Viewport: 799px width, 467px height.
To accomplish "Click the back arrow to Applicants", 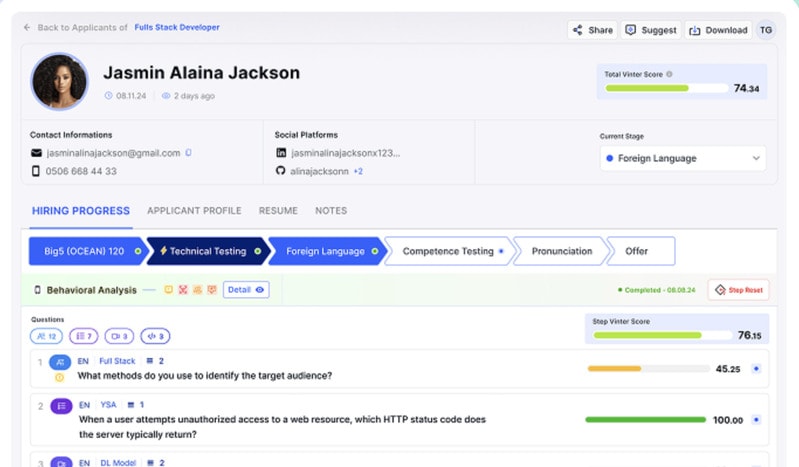I will point(27,28).
